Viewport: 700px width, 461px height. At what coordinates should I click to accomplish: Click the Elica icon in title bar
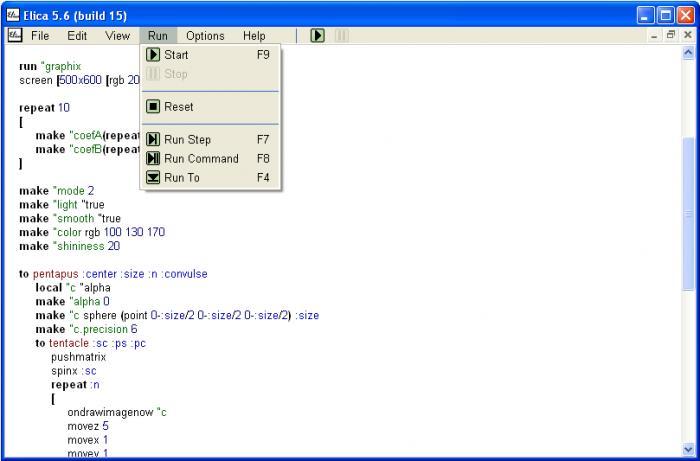13,16
